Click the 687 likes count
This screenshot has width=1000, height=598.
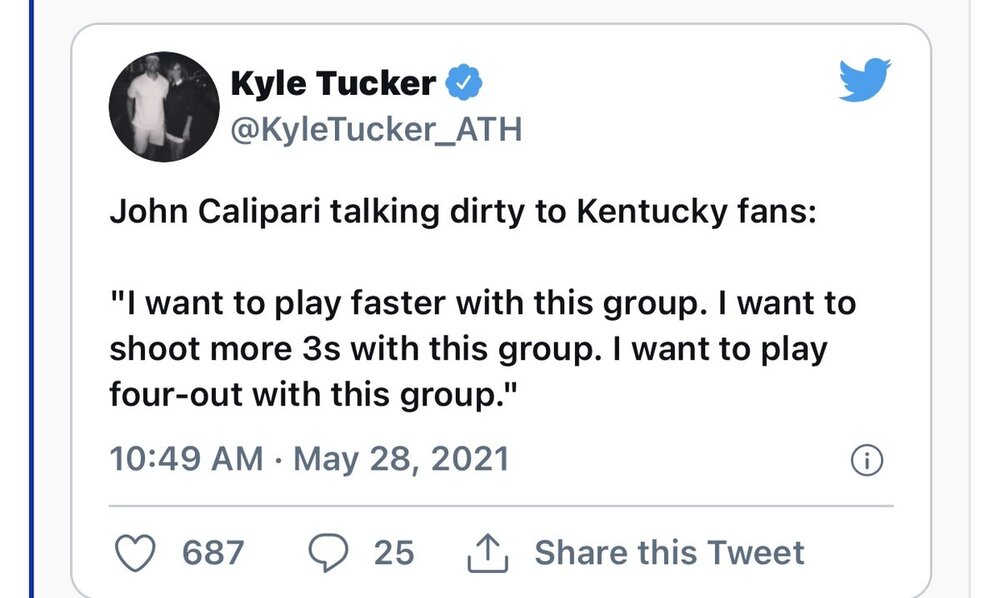coord(213,552)
